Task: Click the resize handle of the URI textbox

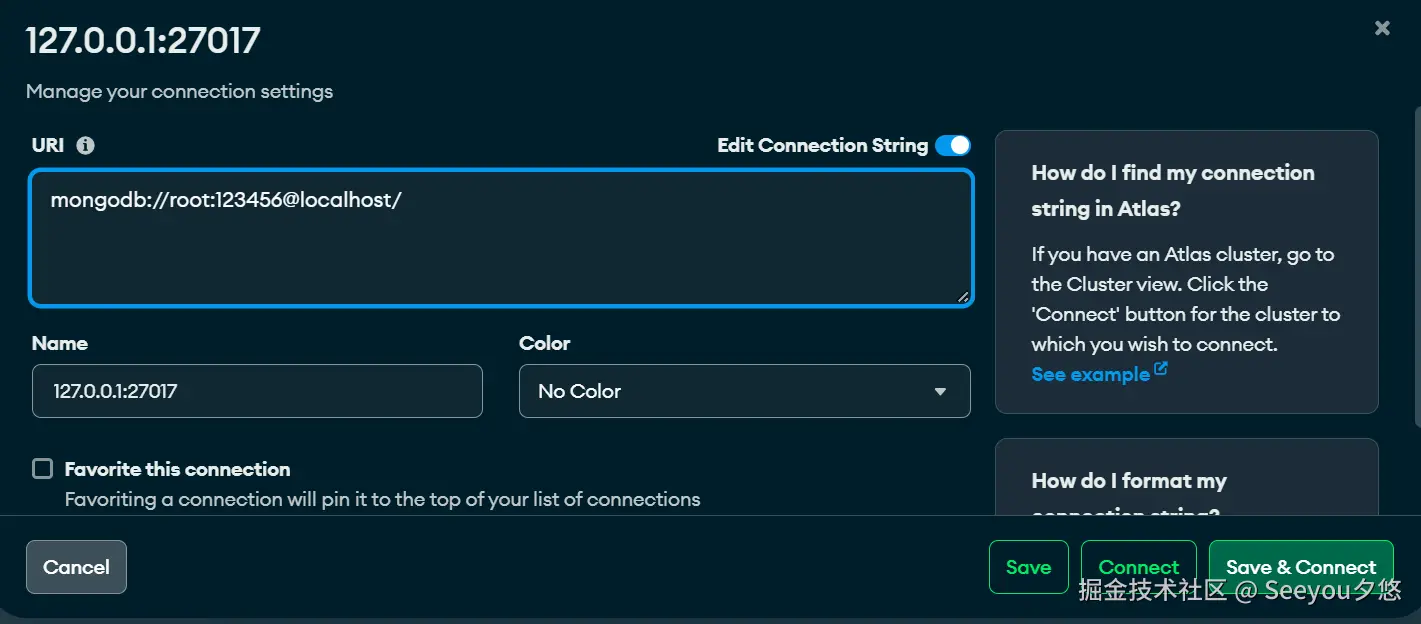Action: point(962,295)
